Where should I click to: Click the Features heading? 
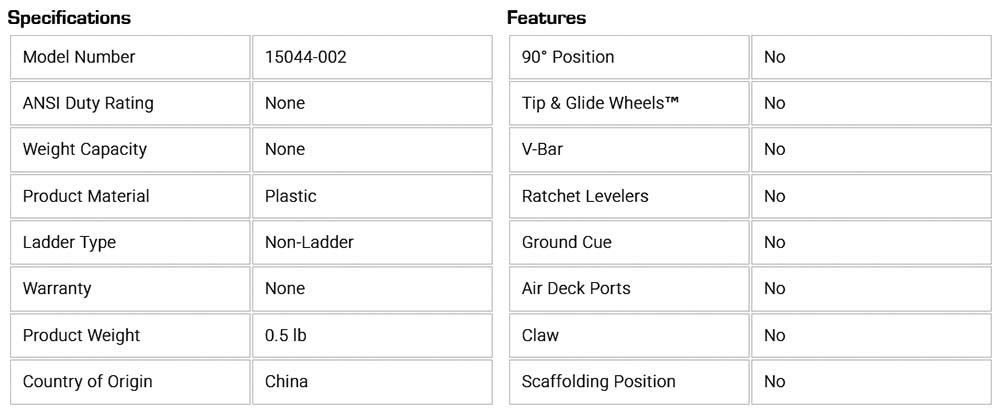[x=546, y=18]
